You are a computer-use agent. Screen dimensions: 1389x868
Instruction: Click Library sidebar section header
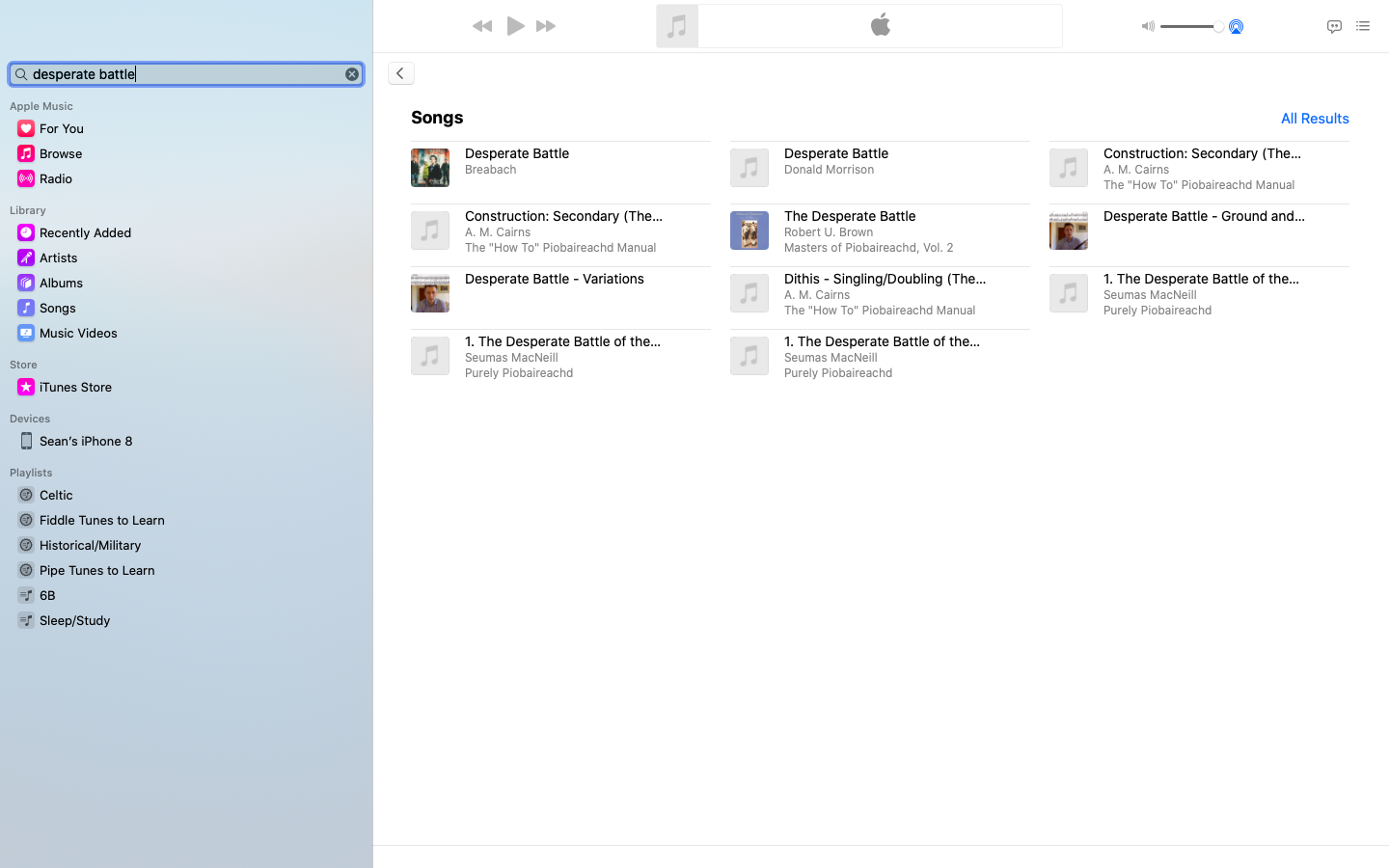coord(28,210)
